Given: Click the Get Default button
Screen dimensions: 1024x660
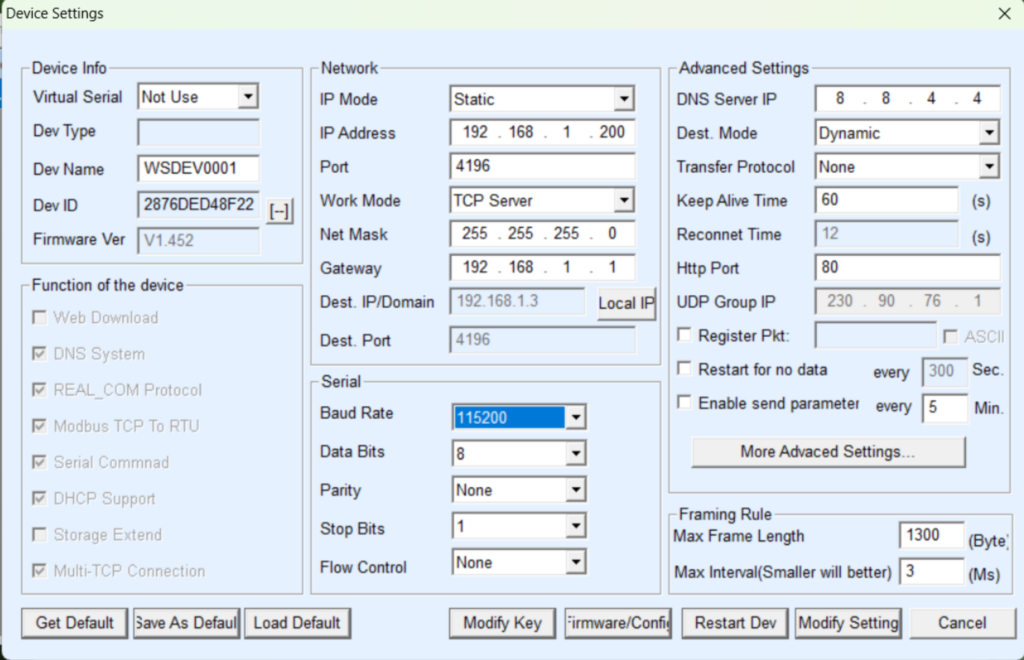Looking at the screenshot, I should pos(75,623).
